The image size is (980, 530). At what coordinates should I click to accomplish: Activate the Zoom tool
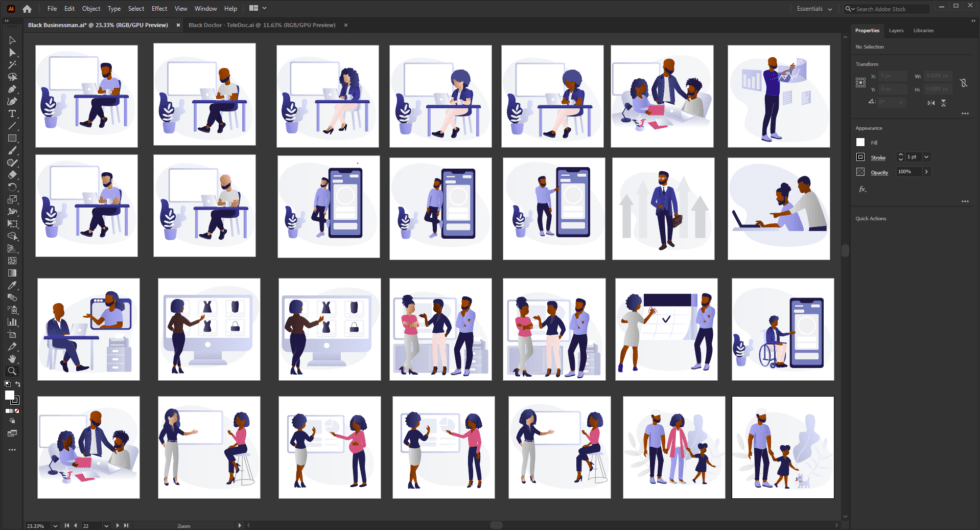coord(12,370)
